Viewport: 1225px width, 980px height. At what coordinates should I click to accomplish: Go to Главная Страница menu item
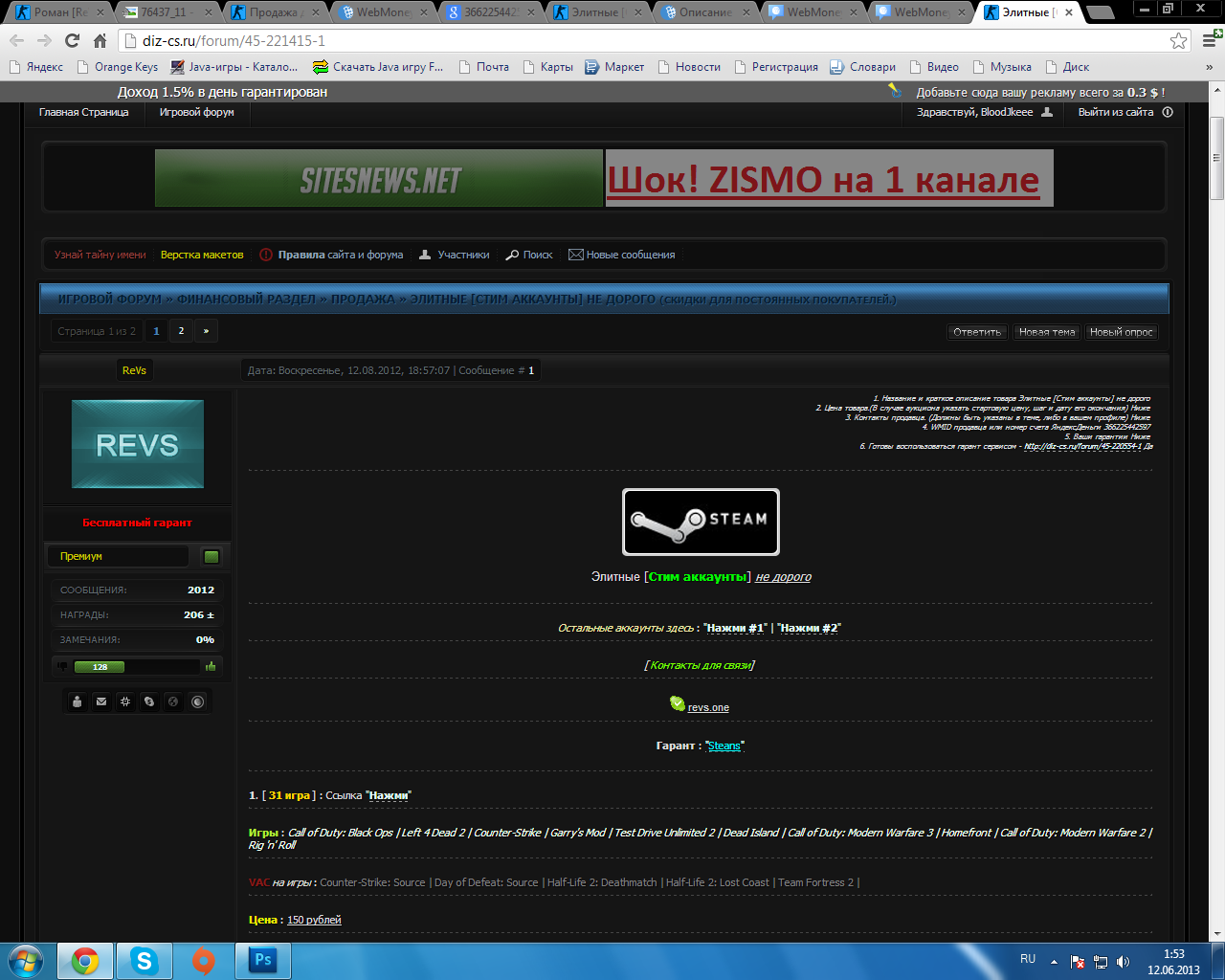coord(84,112)
